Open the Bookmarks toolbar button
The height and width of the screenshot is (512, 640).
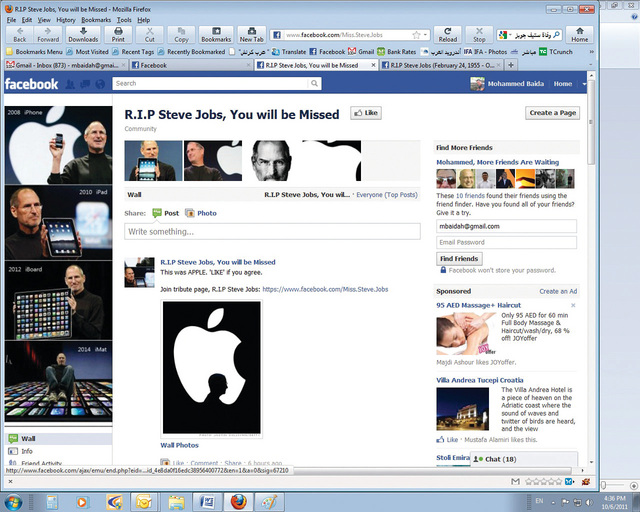coord(216,35)
